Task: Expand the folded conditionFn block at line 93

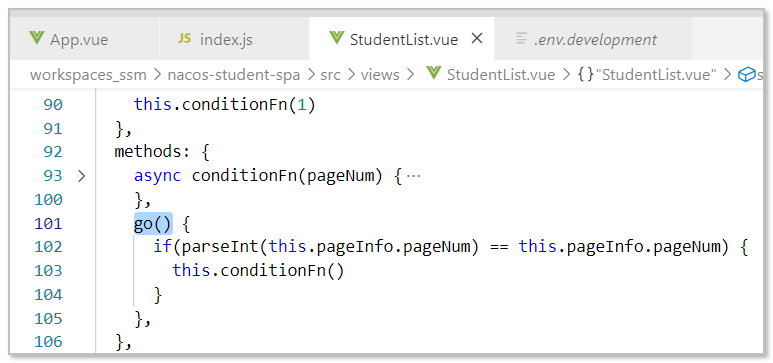Action: tap(81, 176)
